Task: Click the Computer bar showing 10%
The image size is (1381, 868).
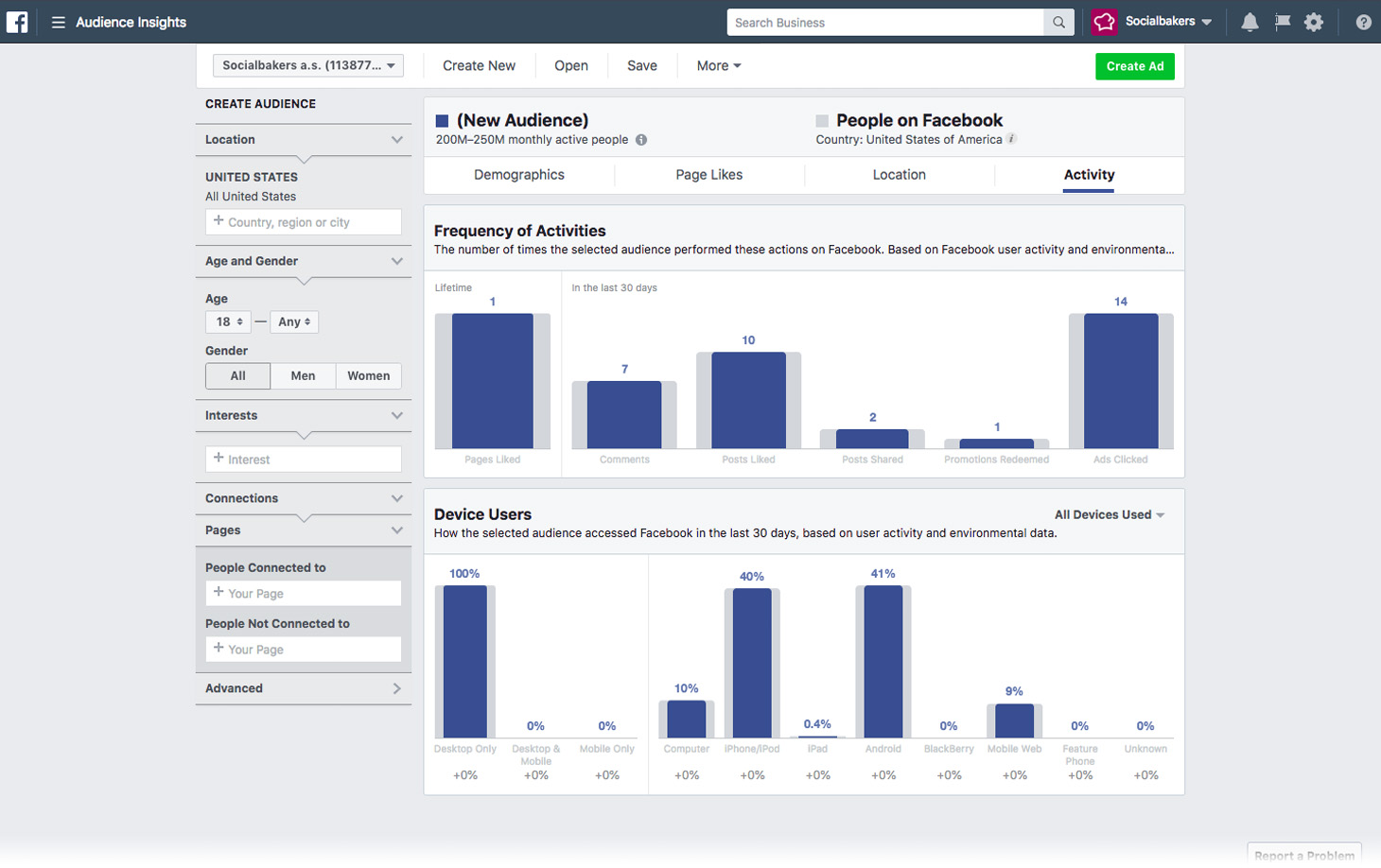Action: pyautogui.click(x=687, y=720)
